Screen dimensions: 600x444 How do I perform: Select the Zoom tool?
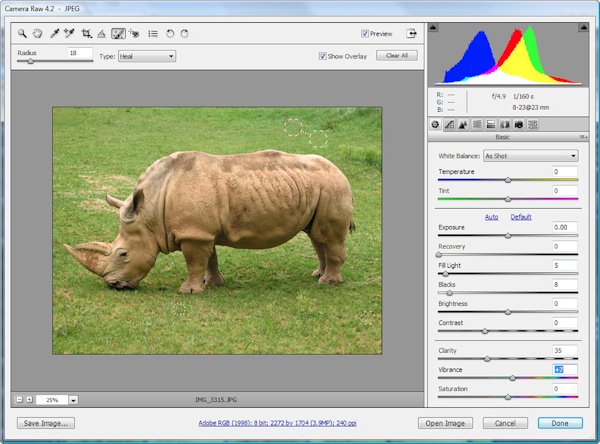[x=22, y=34]
